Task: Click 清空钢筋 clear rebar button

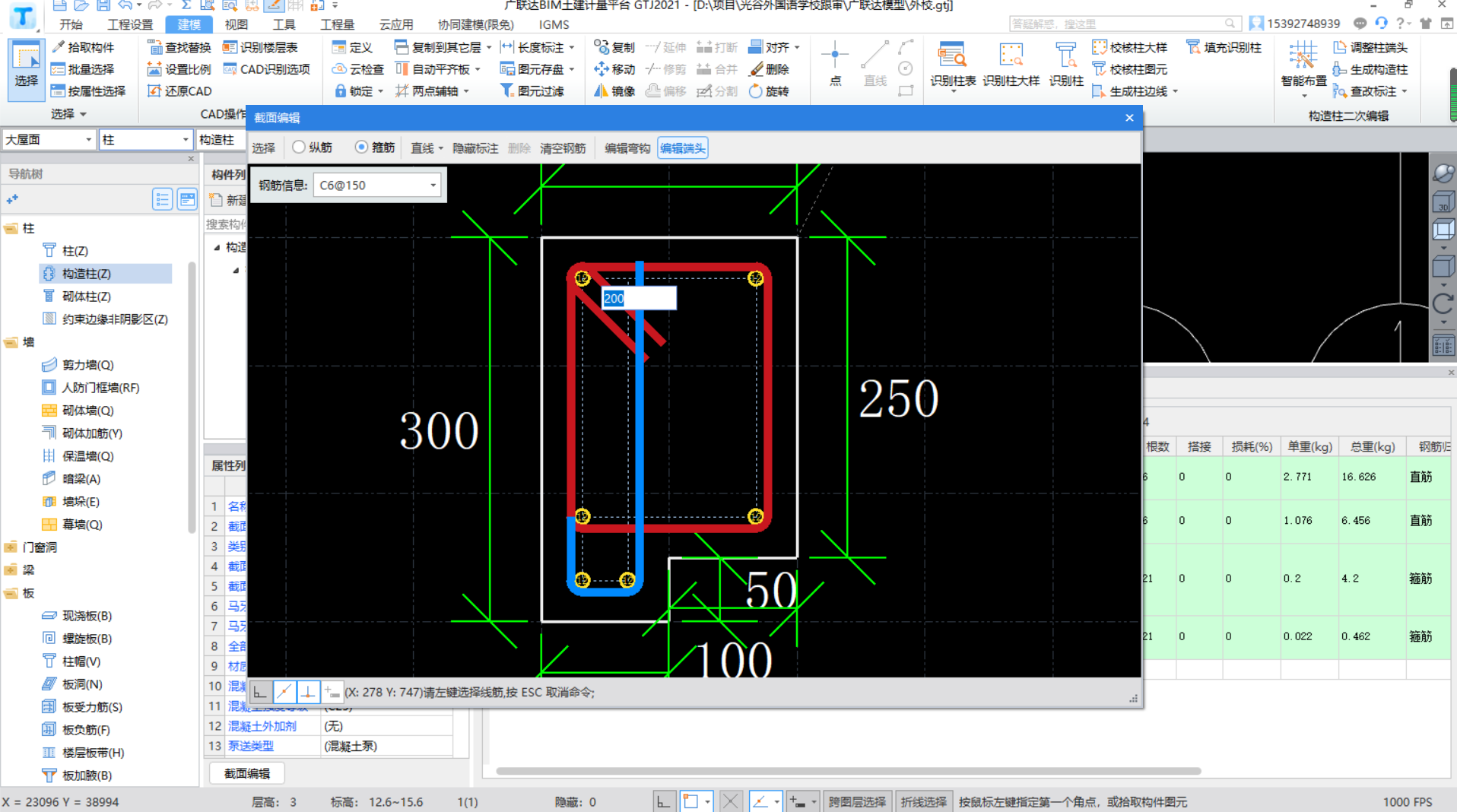Action: [x=563, y=148]
